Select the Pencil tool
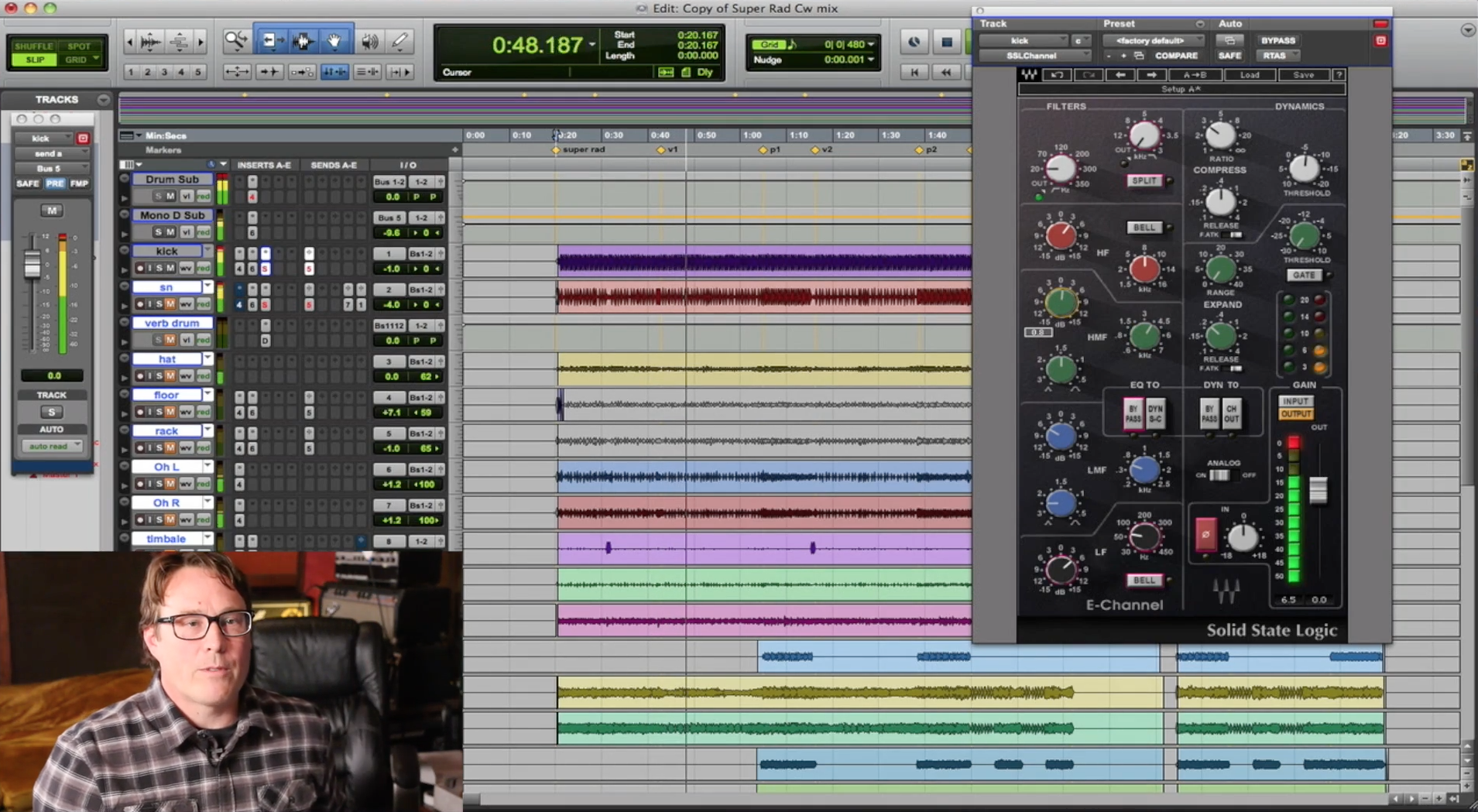 [x=400, y=40]
